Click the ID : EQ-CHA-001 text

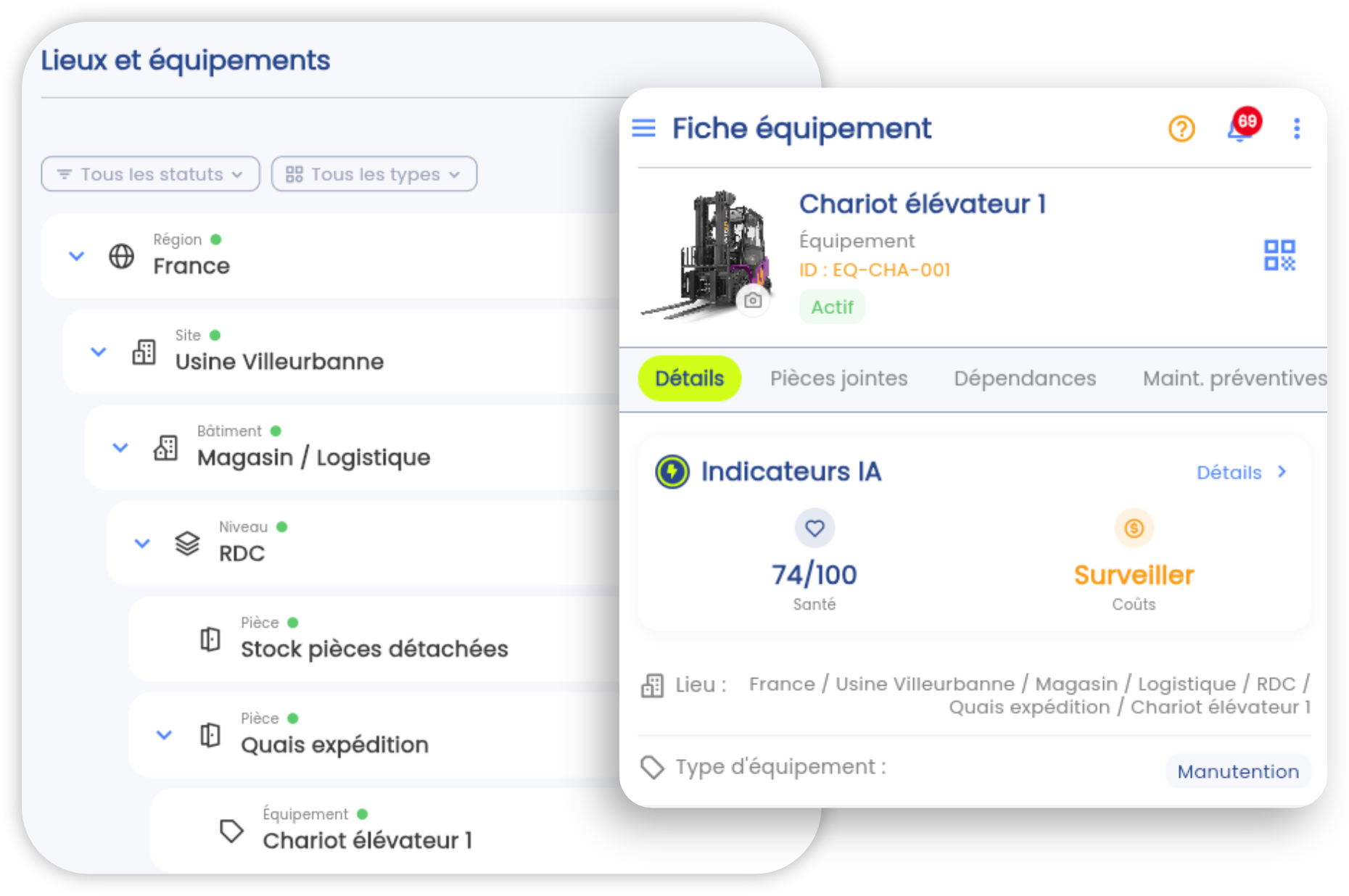point(875,270)
